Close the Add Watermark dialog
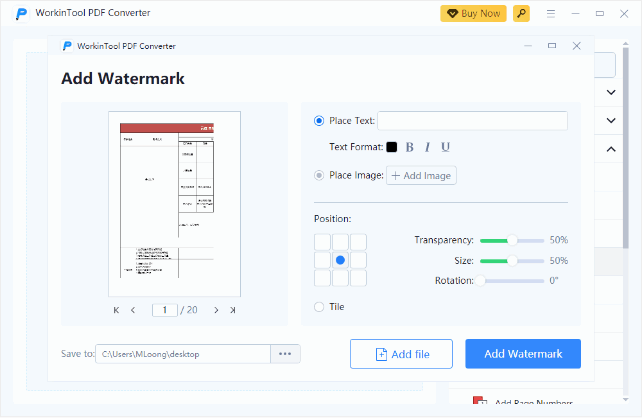Viewport: 642px width, 418px height. click(576, 46)
